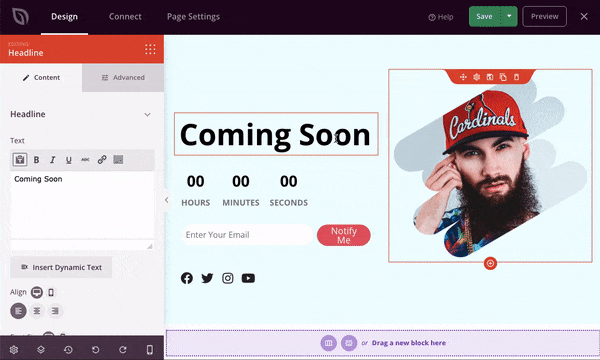This screenshot has width=600, height=360.
Task: Select center text alignment
Action: click(37, 311)
